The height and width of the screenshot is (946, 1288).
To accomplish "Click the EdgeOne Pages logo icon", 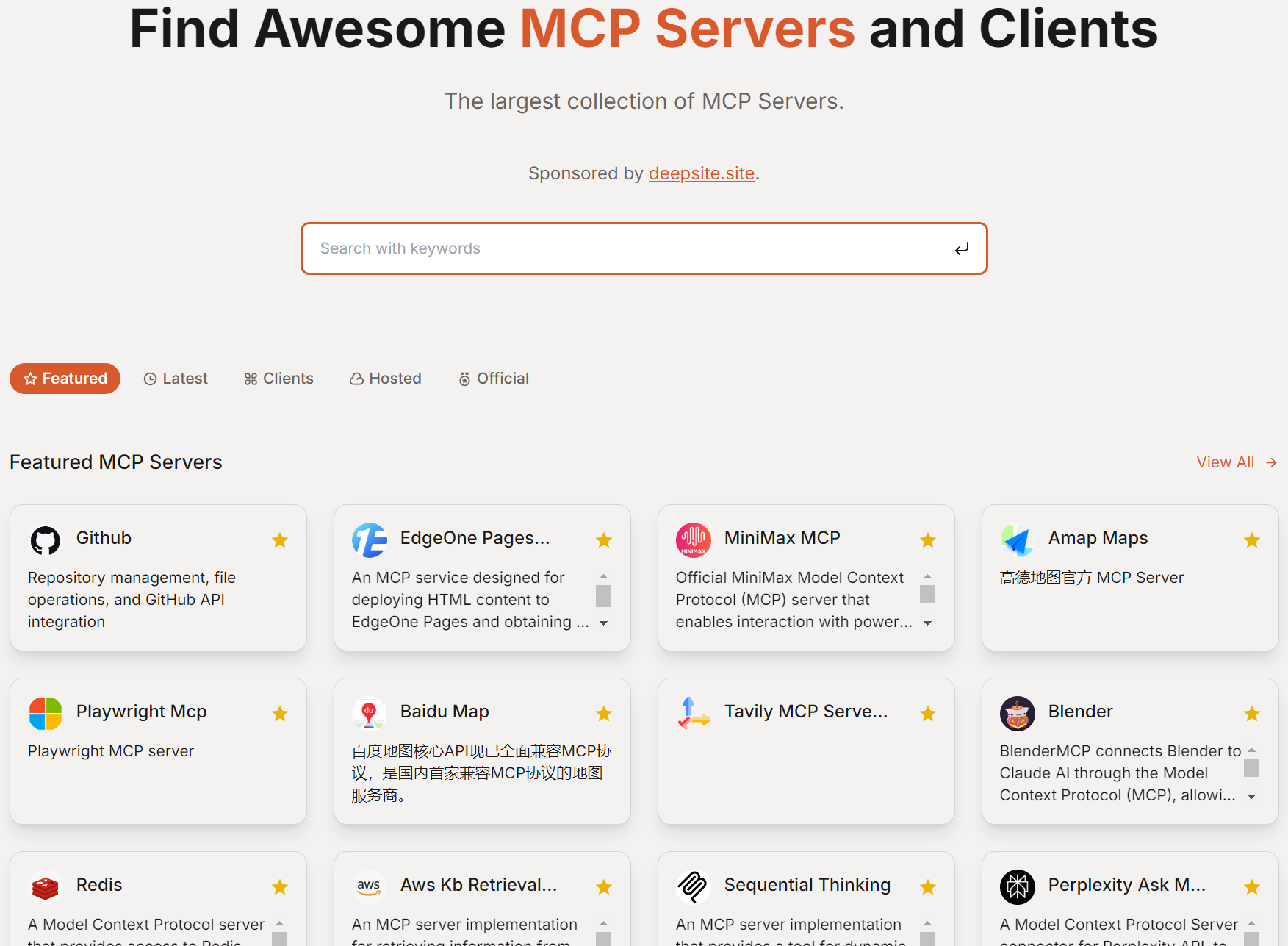I will click(x=370, y=541).
